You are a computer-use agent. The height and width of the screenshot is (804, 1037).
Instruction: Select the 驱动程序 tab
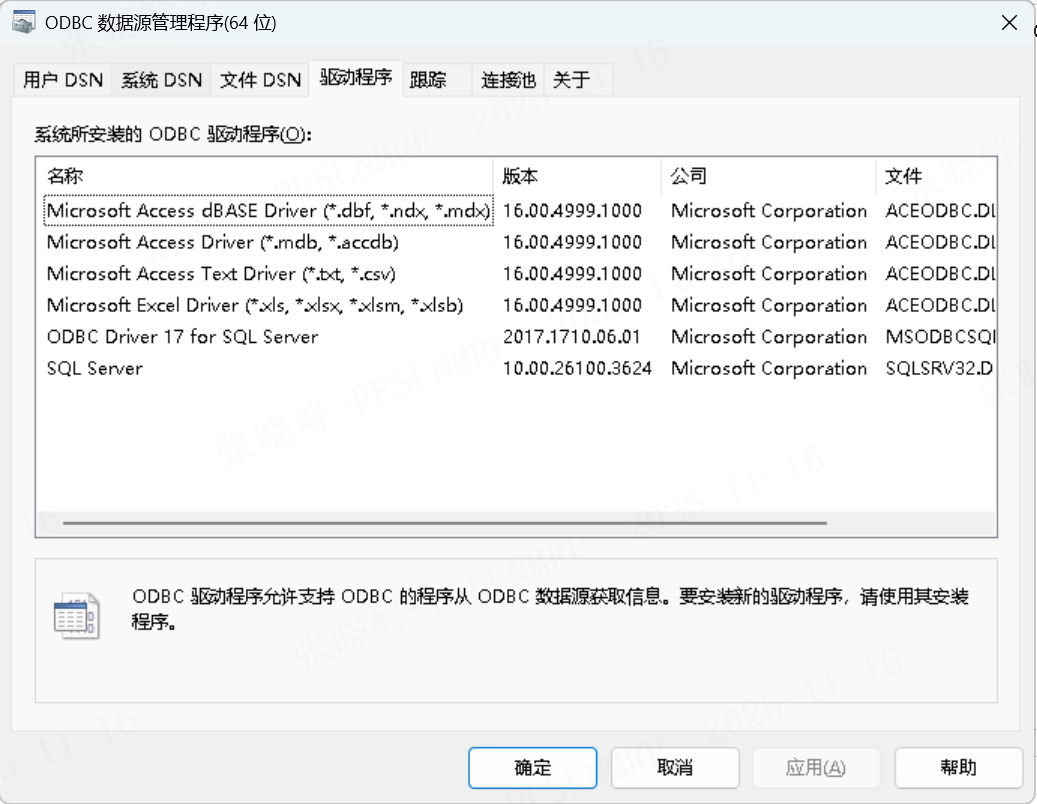point(356,78)
